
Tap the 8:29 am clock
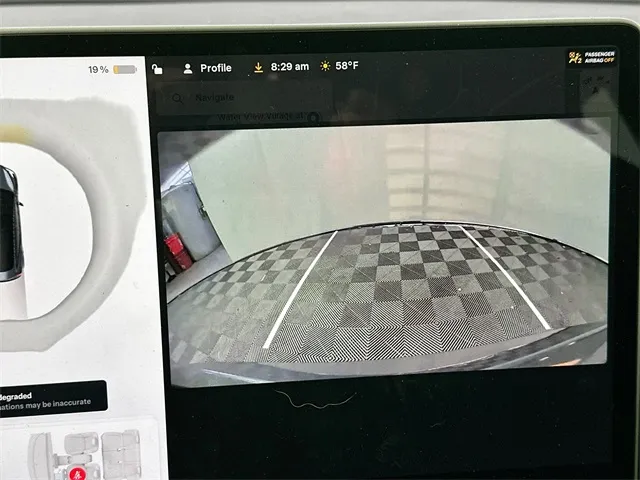click(290, 67)
